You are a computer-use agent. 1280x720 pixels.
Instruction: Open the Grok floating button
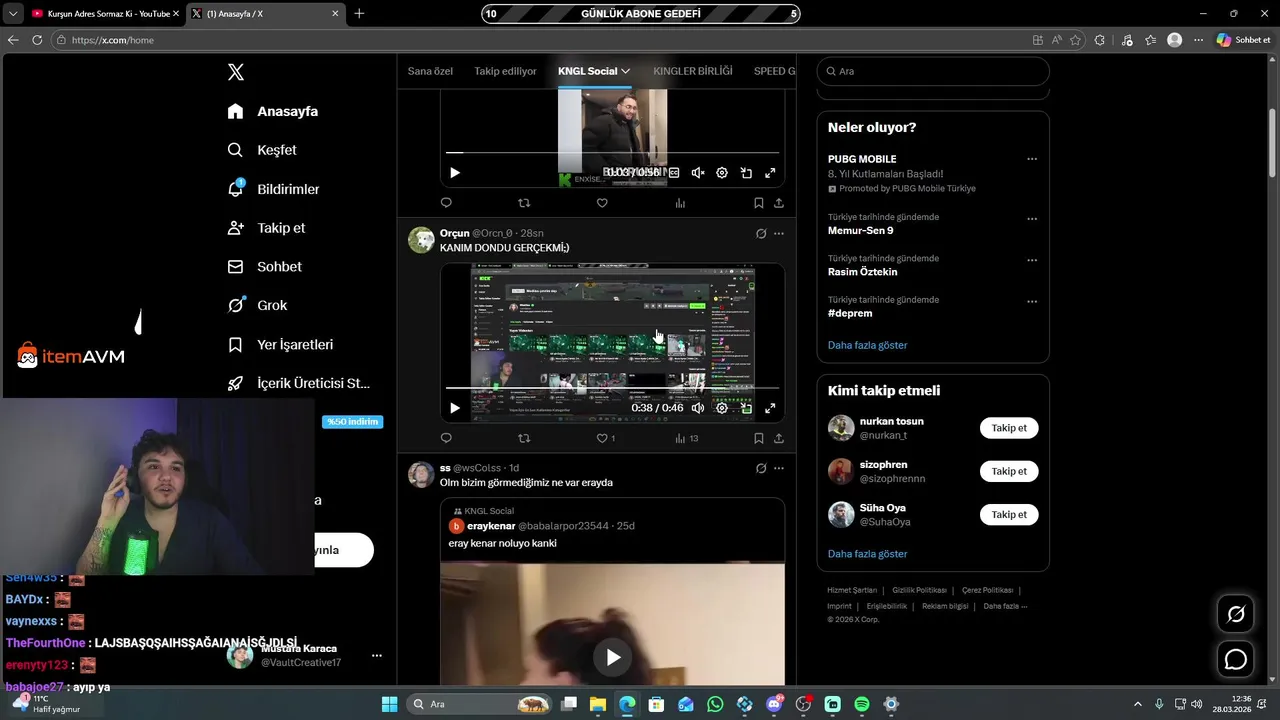[x=1236, y=614]
